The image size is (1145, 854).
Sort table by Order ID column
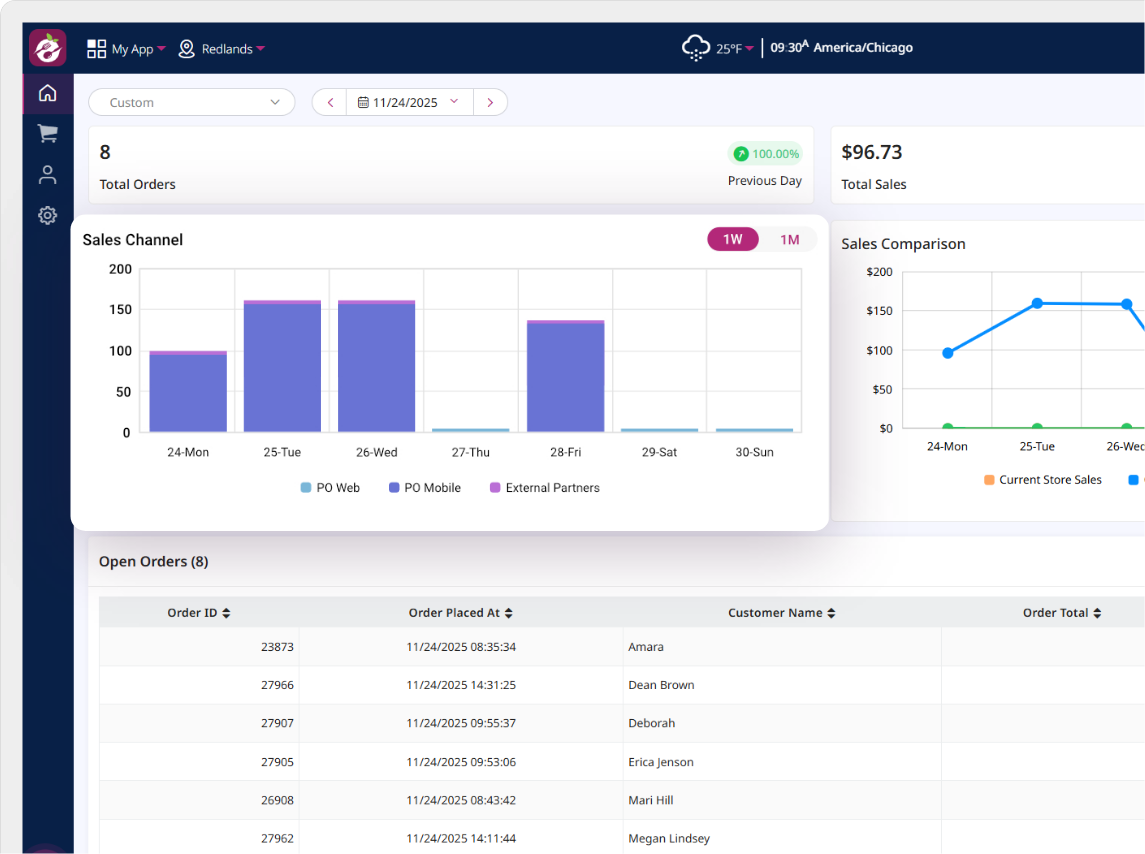(199, 613)
